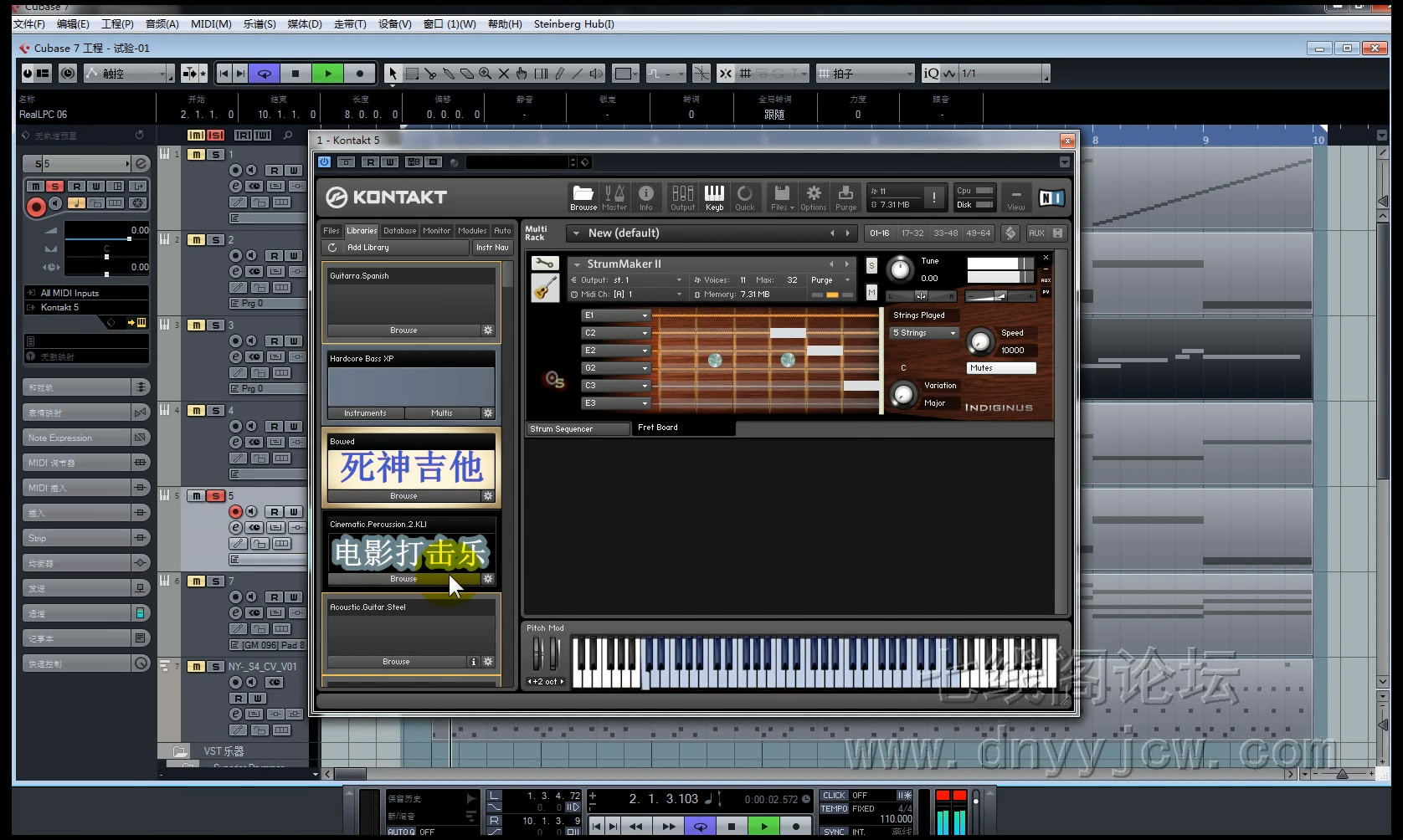The image size is (1403, 840).
Task: Open Kontakt Options gear
Action: pyautogui.click(x=813, y=197)
